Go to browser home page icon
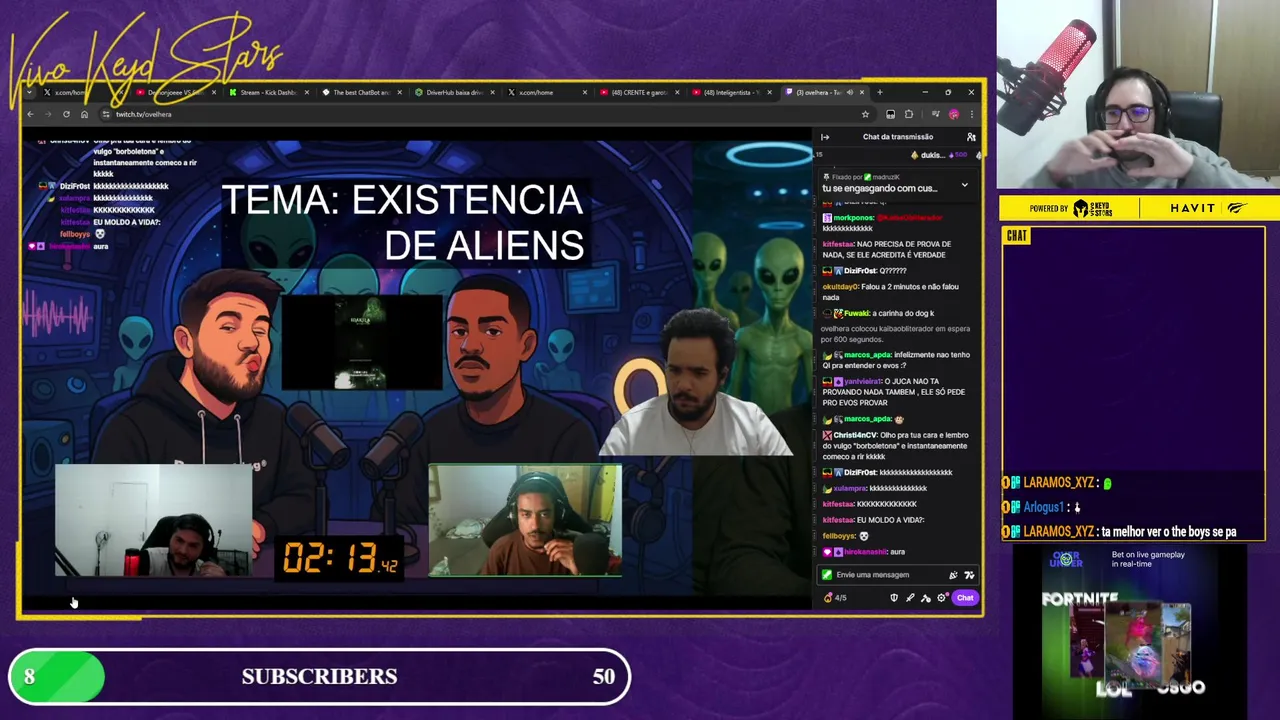The width and height of the screenshot is (1280, 720). 84,115
